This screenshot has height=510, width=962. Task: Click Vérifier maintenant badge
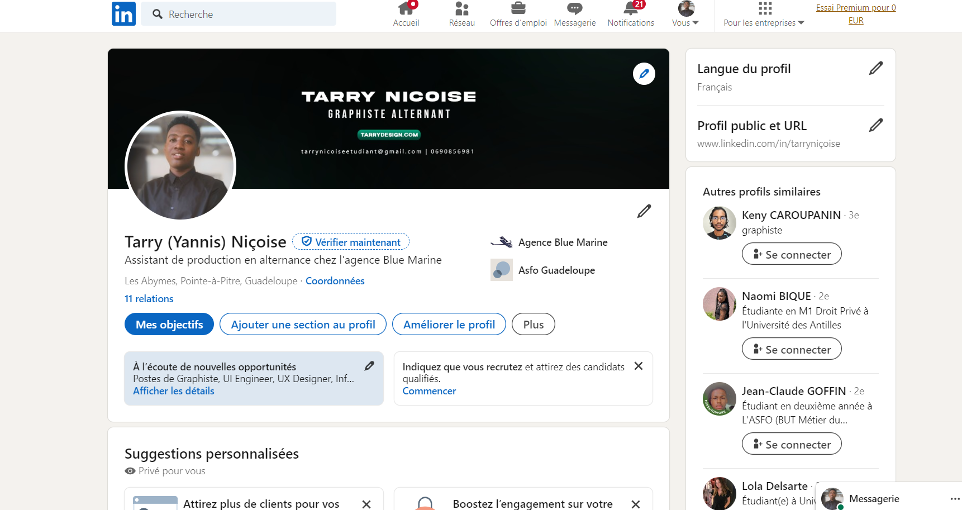pos(351,242)
